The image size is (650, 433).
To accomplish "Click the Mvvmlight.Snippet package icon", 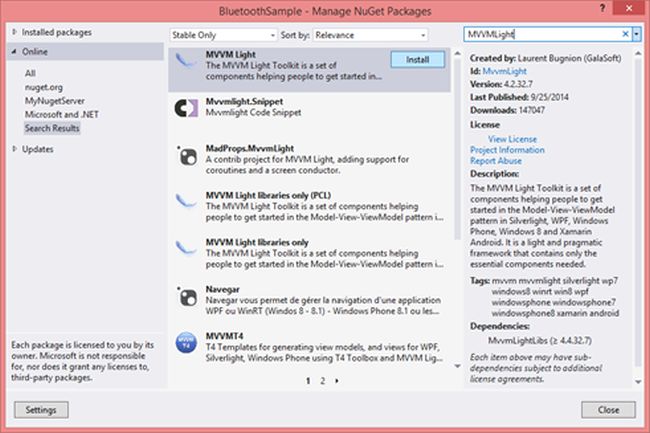I will pos(186,108).
